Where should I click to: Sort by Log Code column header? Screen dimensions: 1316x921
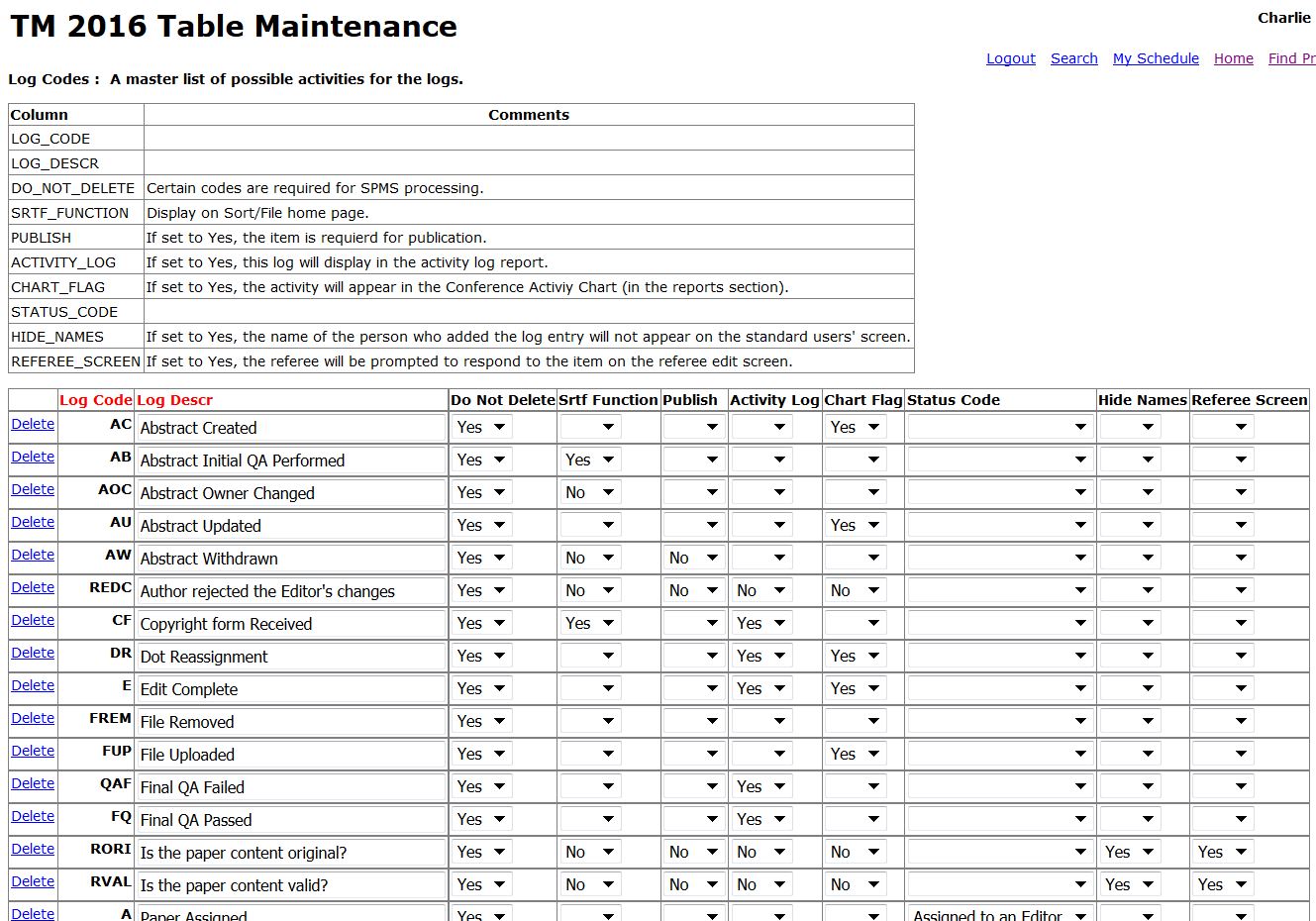tap(95, 400)
